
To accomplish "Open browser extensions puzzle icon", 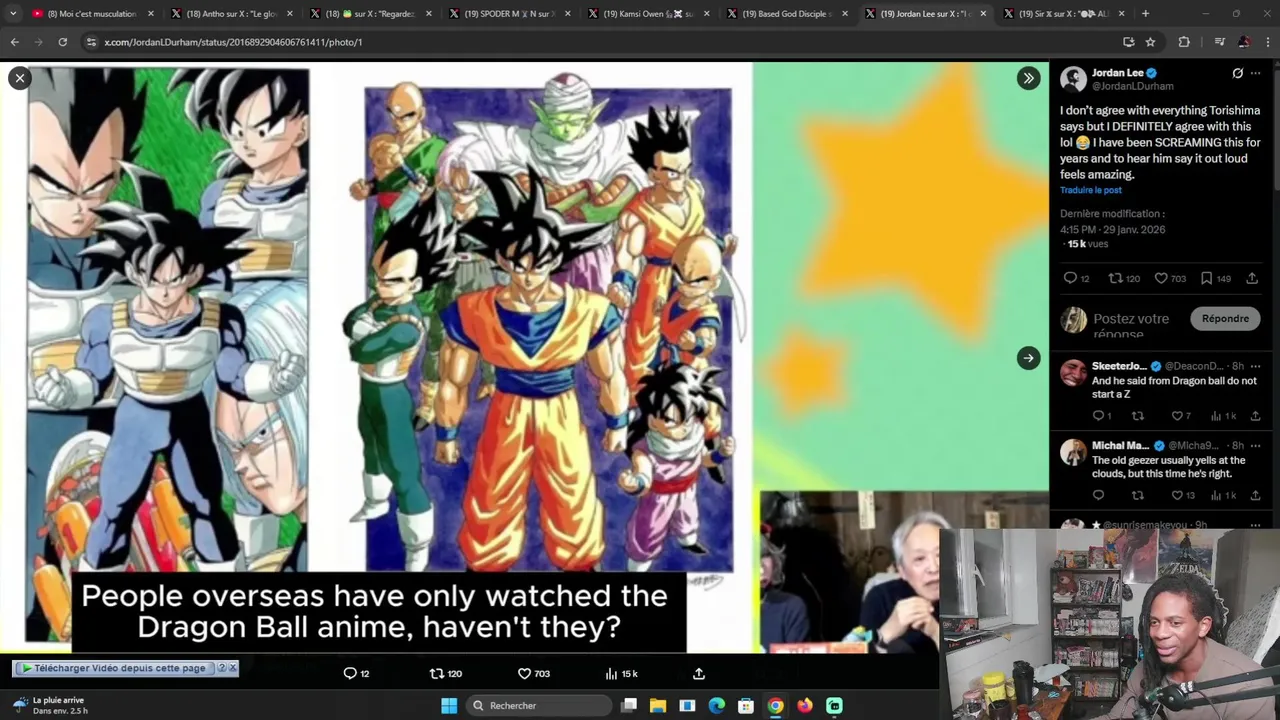I will point(1184,42).
